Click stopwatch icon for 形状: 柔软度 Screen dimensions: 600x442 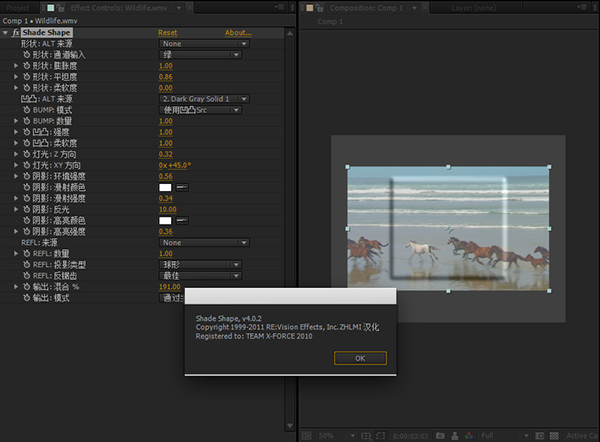tap(26, 88)
